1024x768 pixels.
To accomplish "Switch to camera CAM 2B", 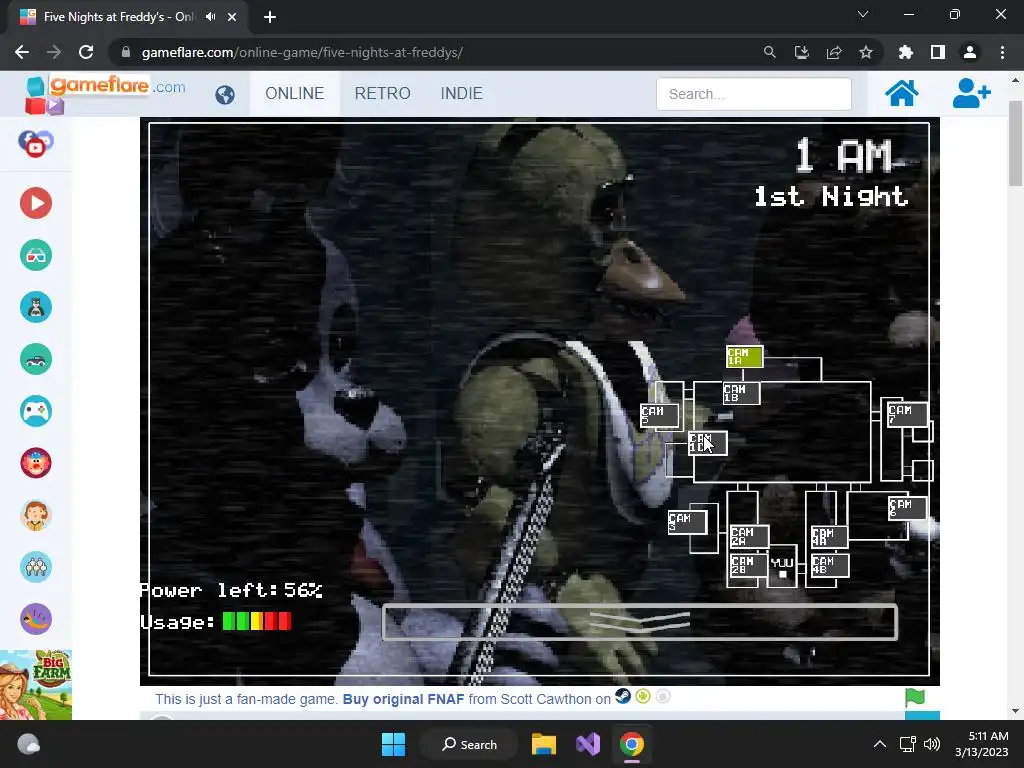I will [748, 566].
